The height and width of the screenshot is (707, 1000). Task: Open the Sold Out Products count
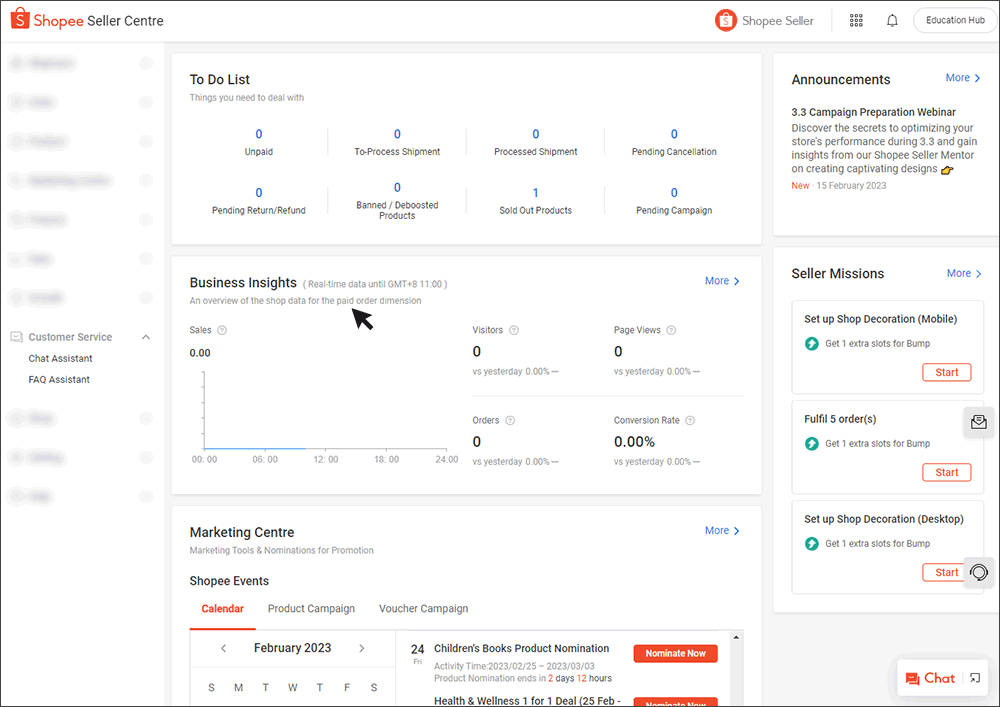[x=535, y=193]
